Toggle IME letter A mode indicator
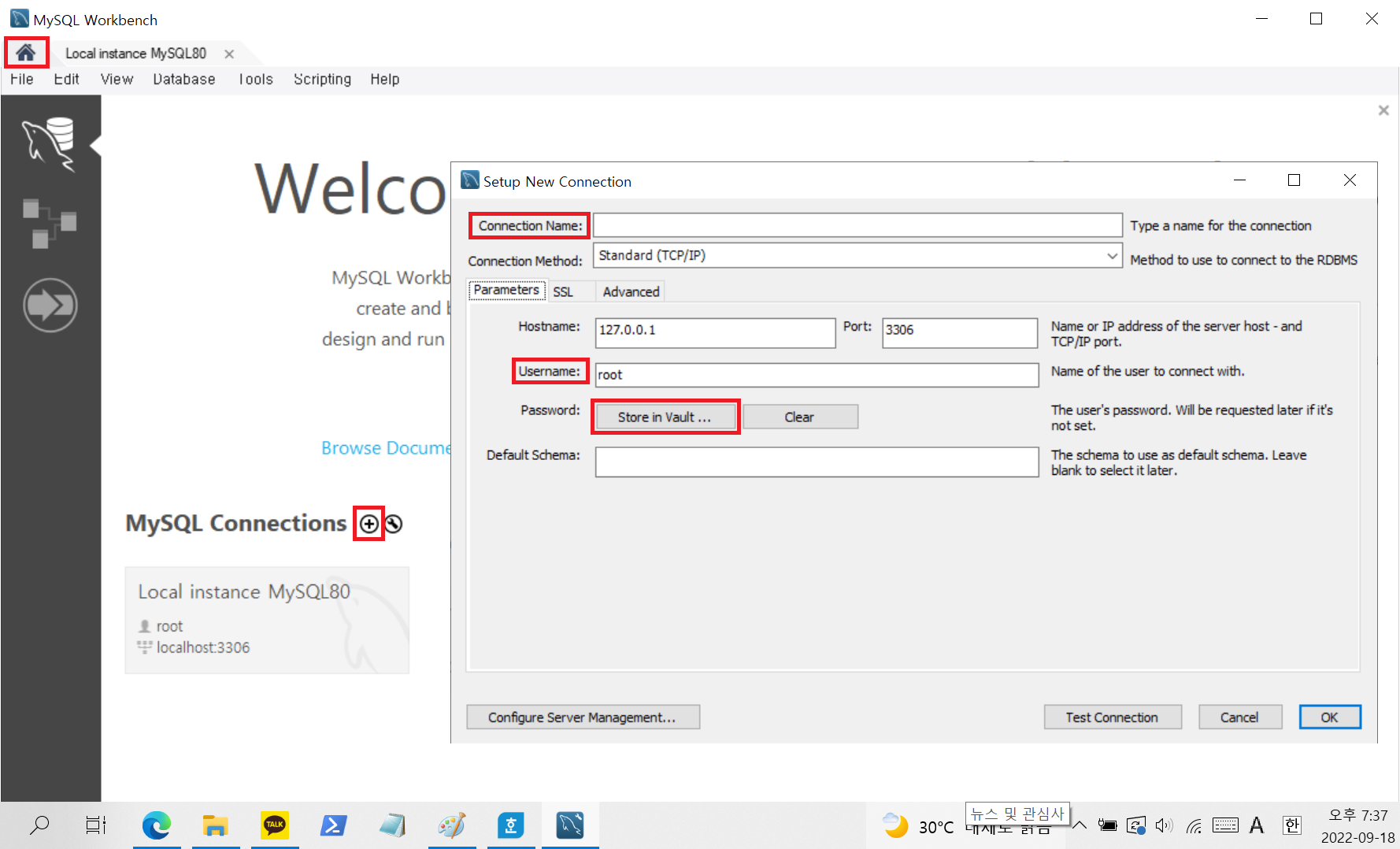This screenshot has height=849, width=1400. [x=1257, y=825]
